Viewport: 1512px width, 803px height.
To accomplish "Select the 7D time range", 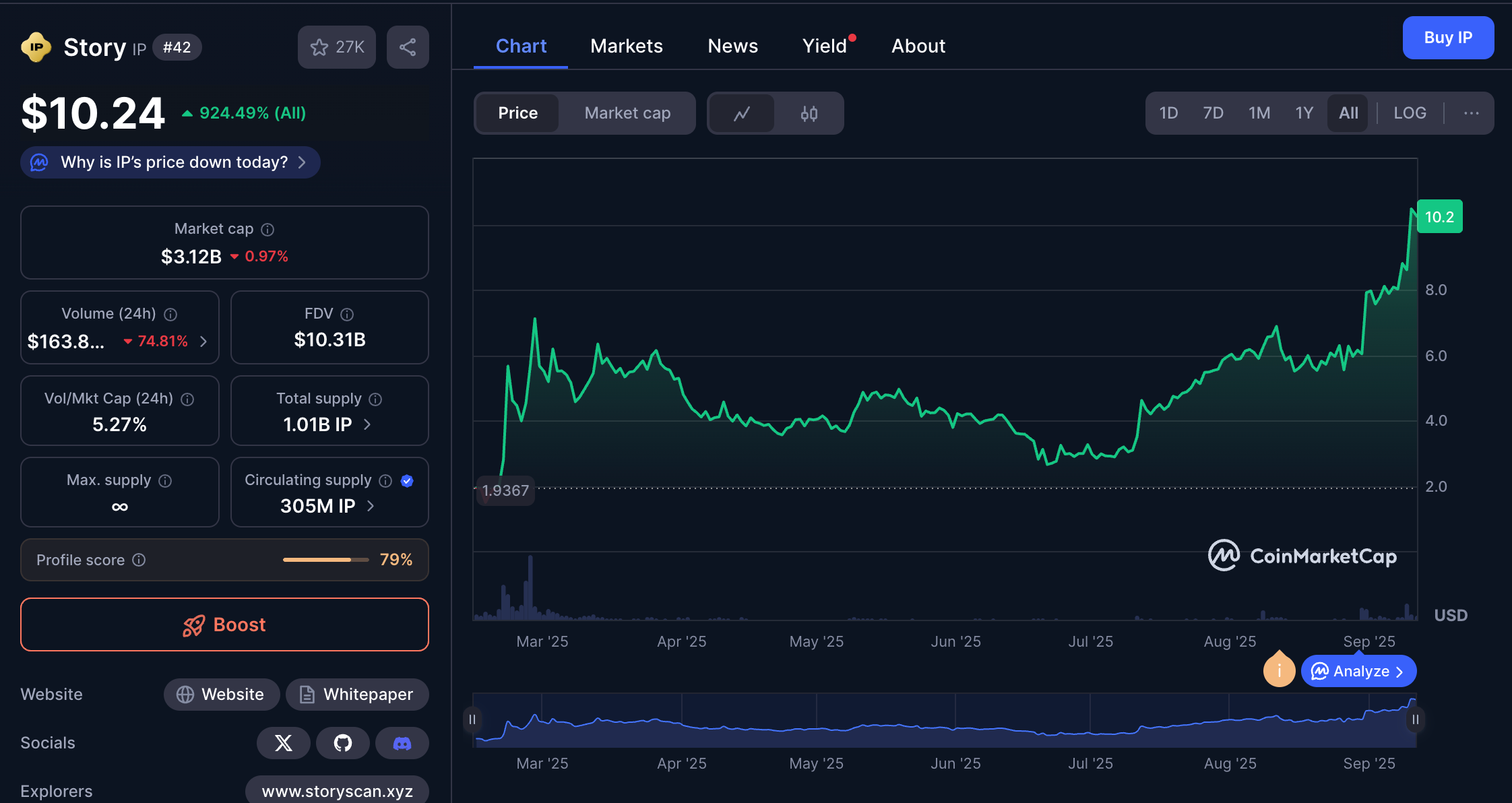I will [1213, 113].
